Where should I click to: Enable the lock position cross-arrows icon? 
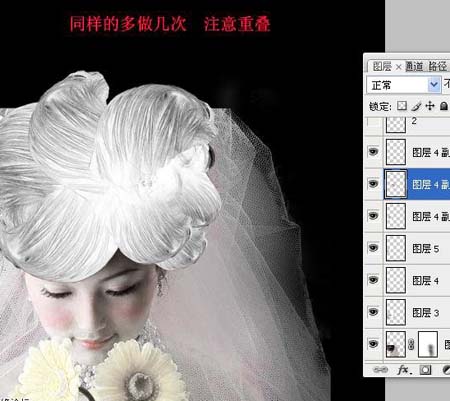[x=430, y=106]
